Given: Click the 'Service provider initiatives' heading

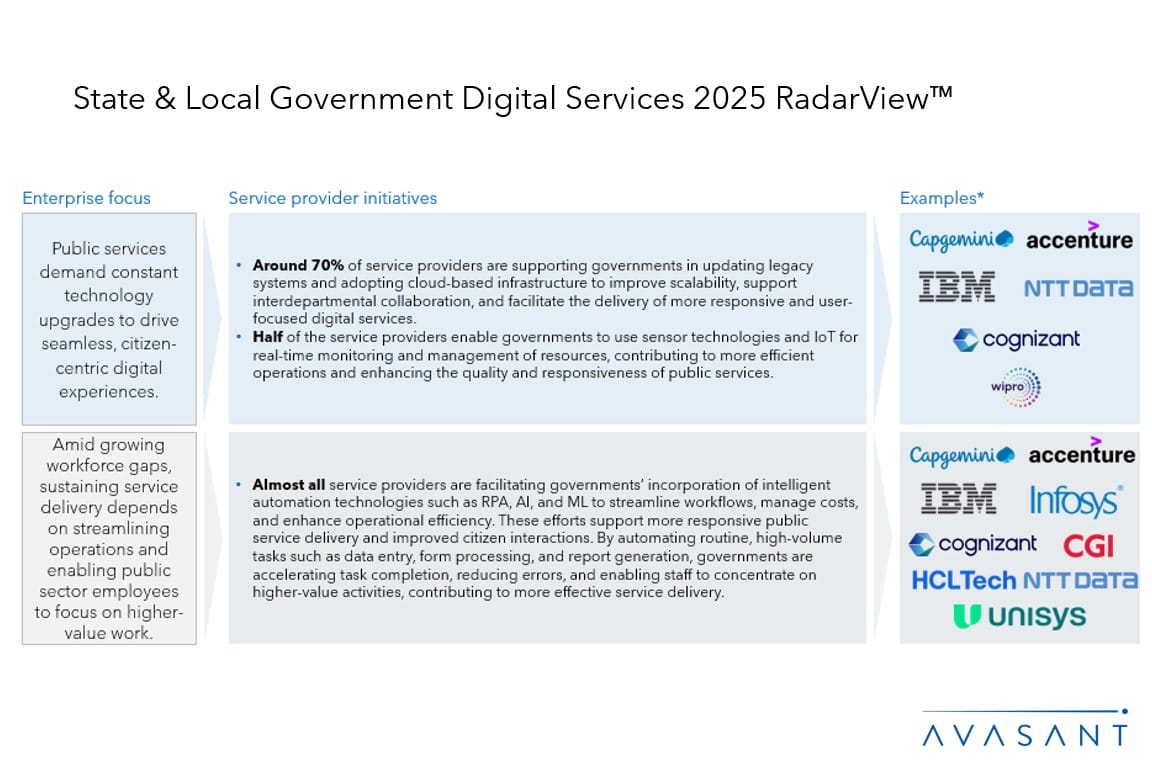Looking at the screenshot, I should 332,198.
